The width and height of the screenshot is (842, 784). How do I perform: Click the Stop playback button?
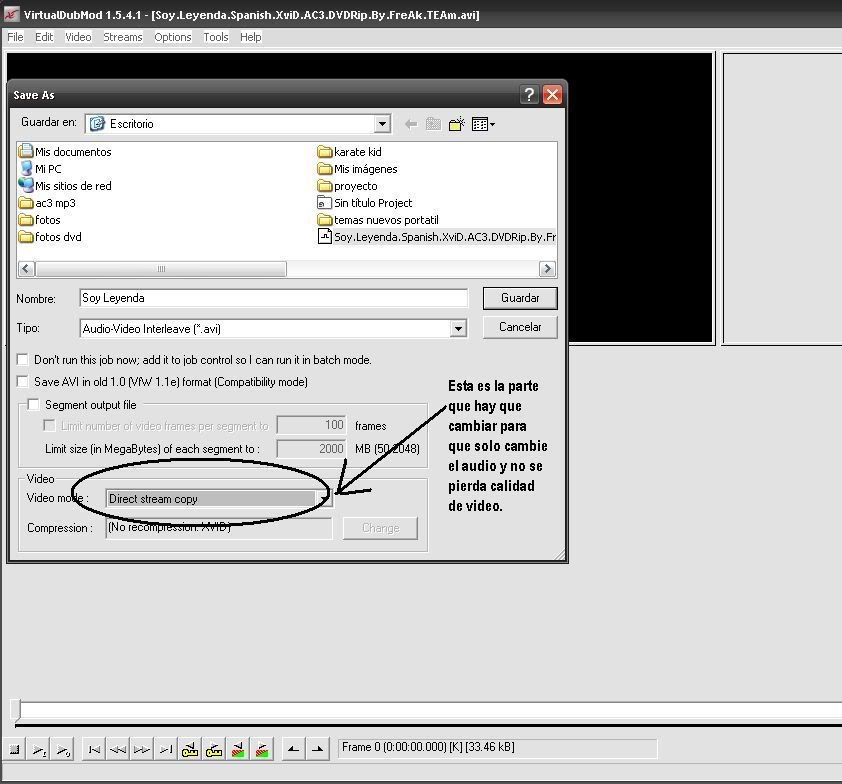pos(14,750)
